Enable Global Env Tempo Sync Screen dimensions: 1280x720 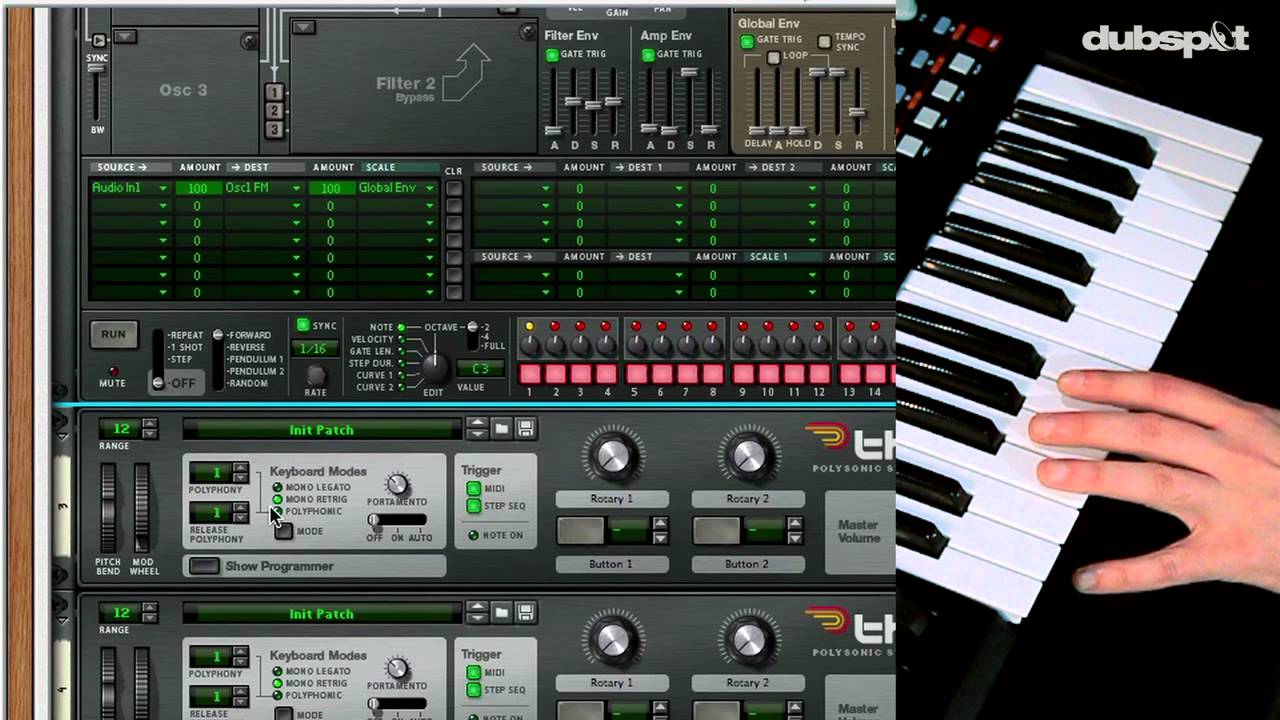[x=824, y=42]
